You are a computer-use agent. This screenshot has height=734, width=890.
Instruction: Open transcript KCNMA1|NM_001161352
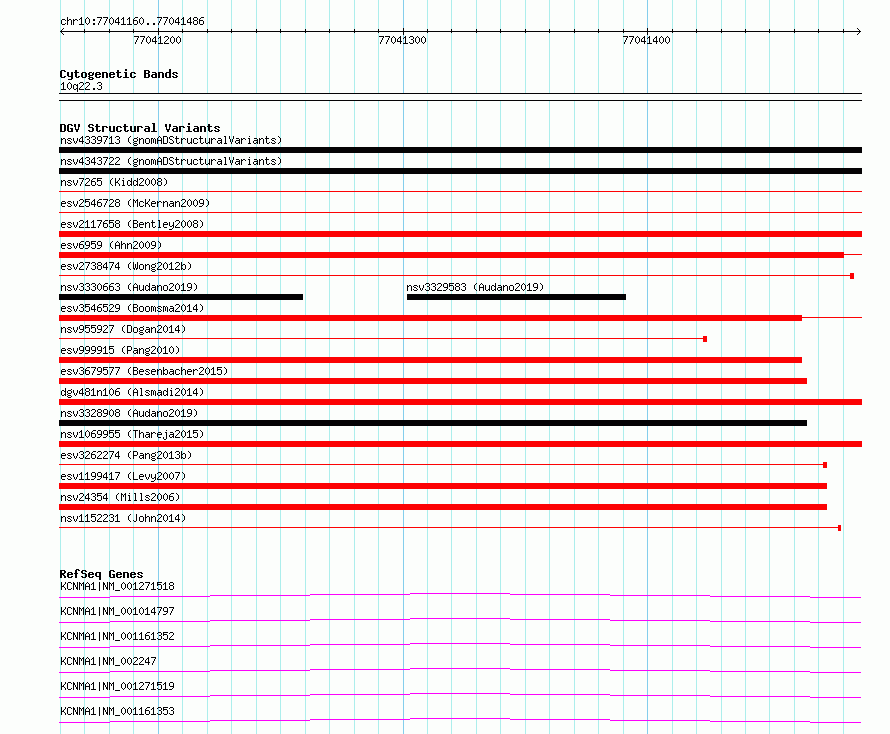click(x=117, y=636)
